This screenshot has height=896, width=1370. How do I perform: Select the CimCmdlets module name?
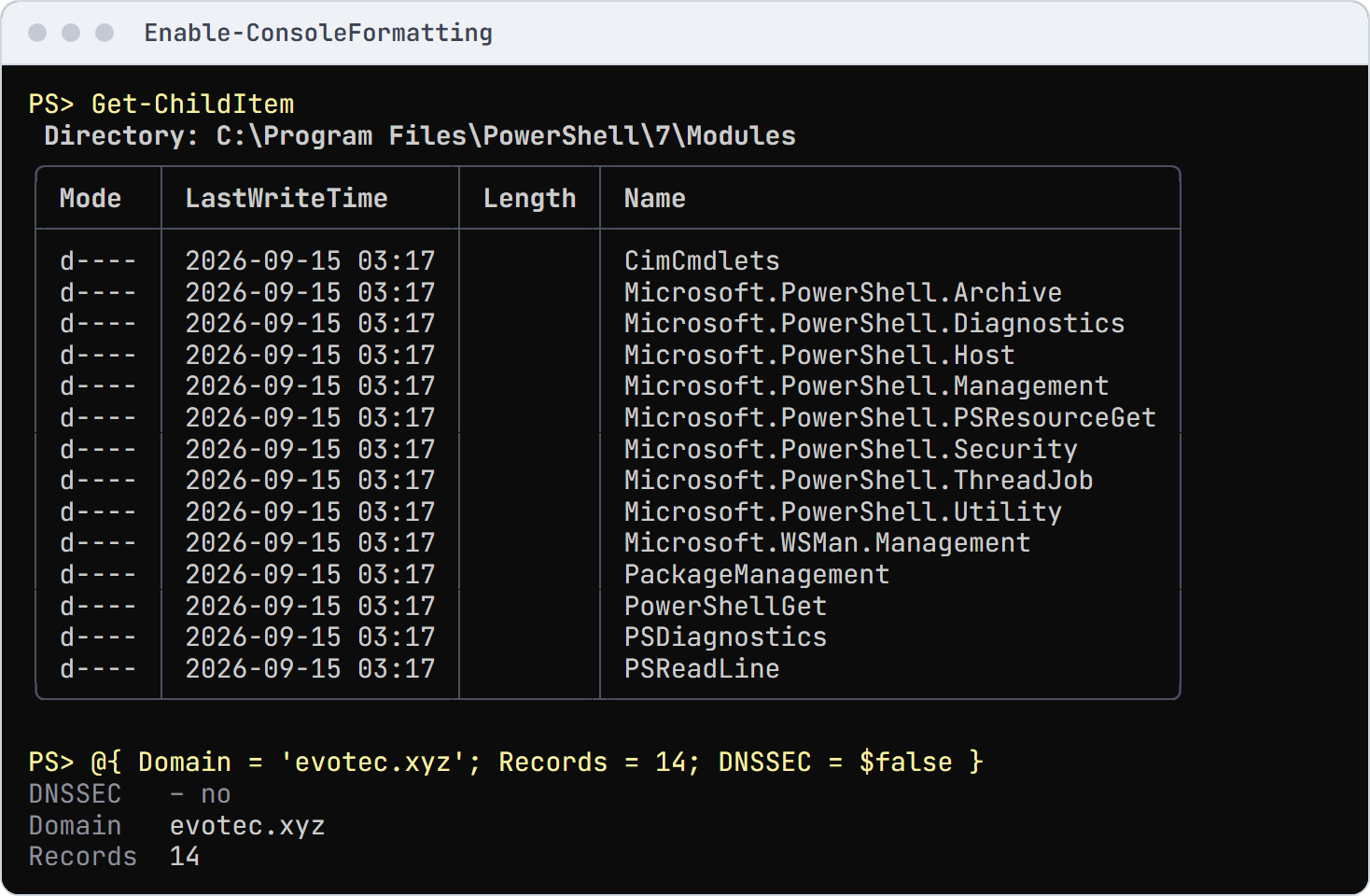702,260
